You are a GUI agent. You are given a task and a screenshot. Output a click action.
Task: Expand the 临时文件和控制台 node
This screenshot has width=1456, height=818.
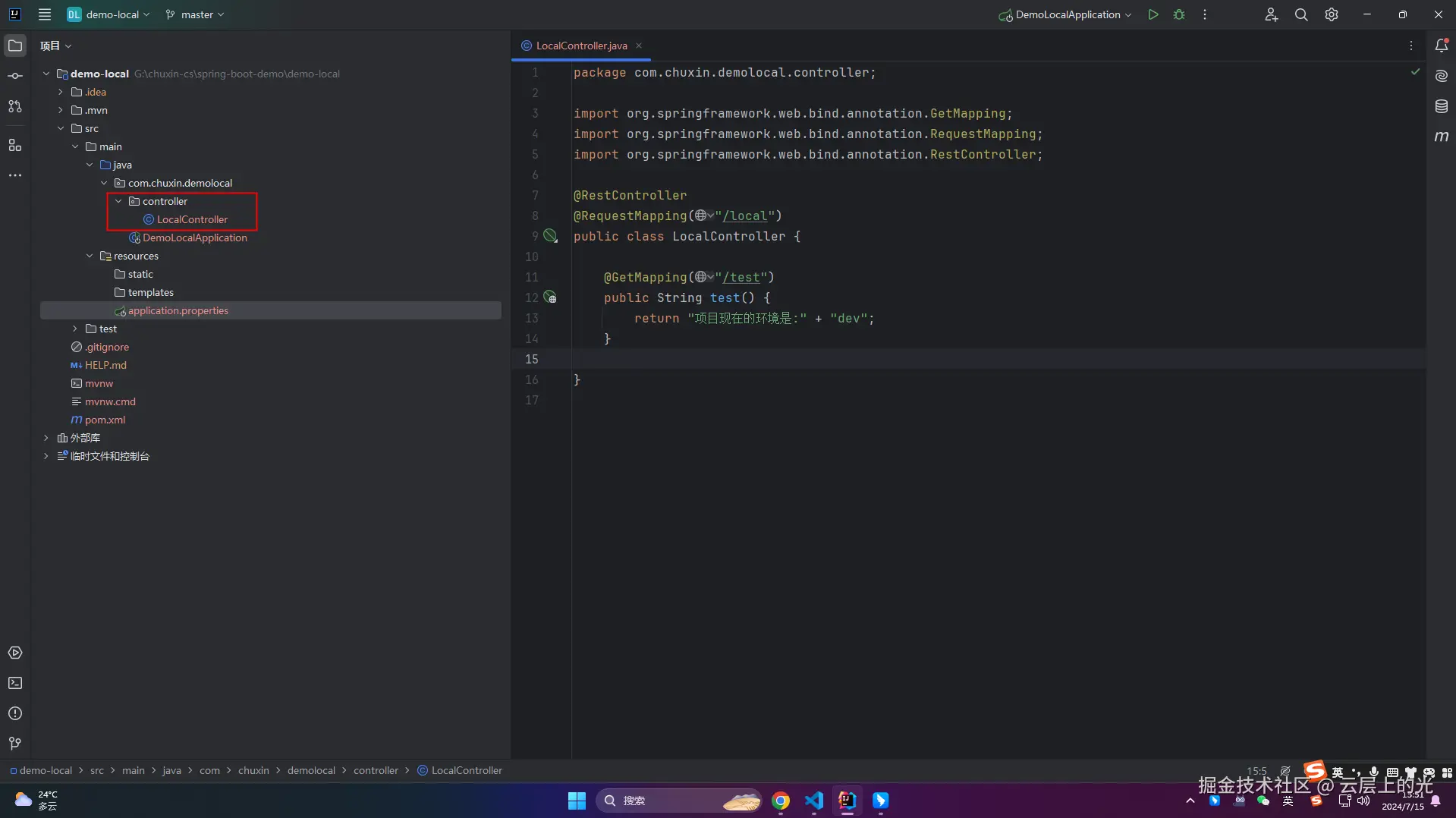coord(46,456)
